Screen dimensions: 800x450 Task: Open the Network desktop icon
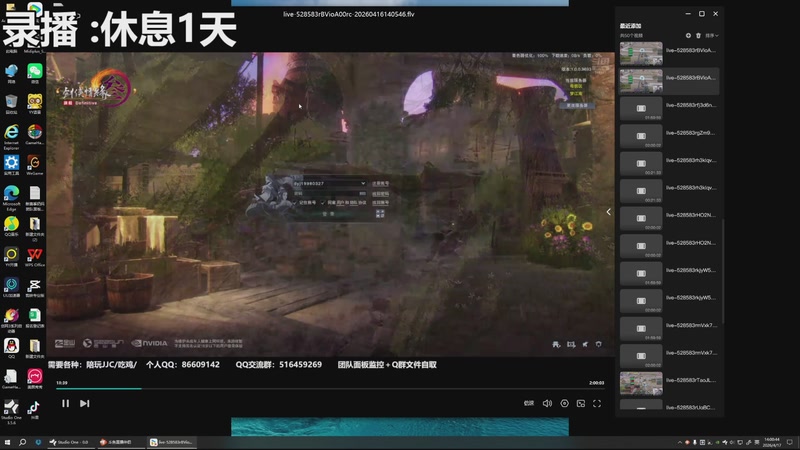point(11,73)
